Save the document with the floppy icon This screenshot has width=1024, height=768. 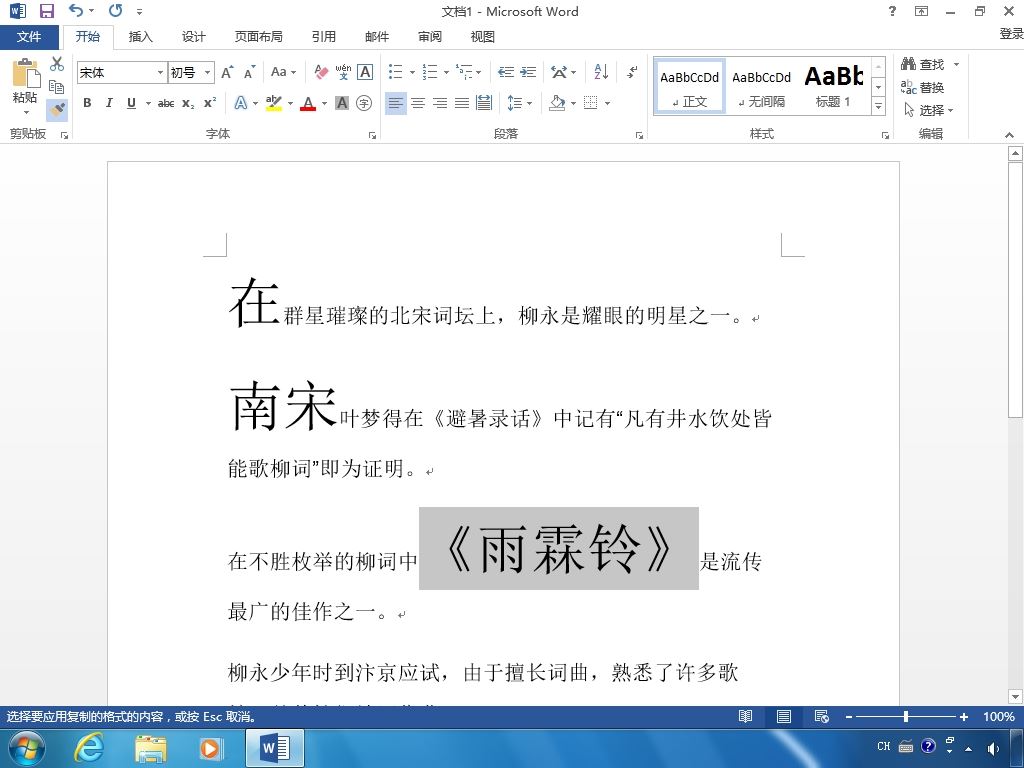tap(46, 11)
